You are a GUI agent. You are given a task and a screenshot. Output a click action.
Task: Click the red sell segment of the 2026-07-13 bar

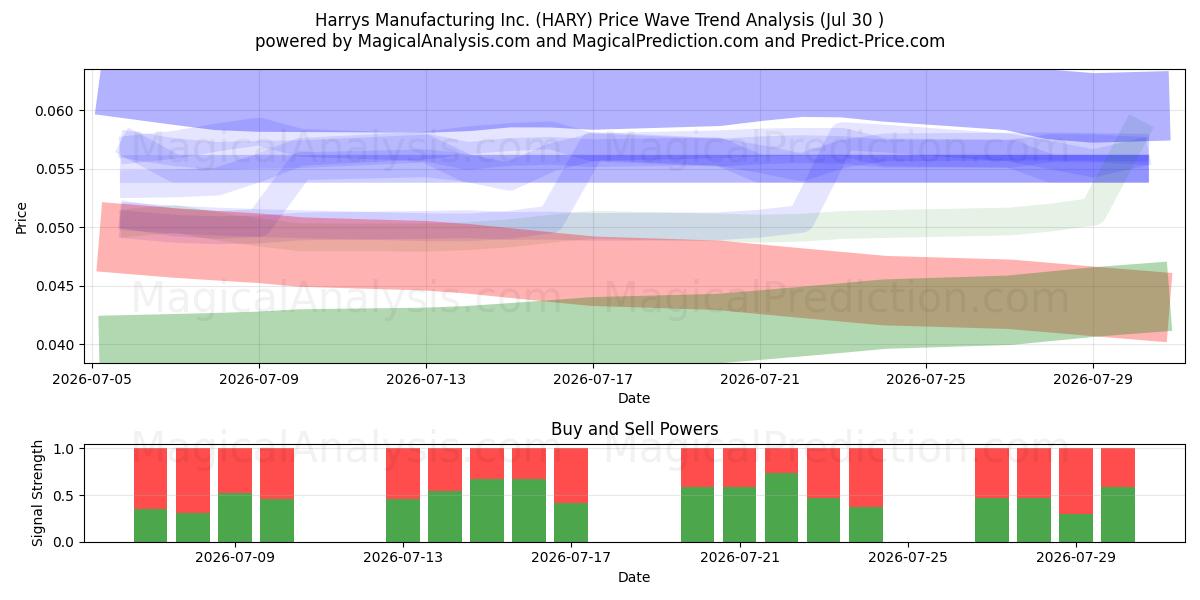coord(403,474)
